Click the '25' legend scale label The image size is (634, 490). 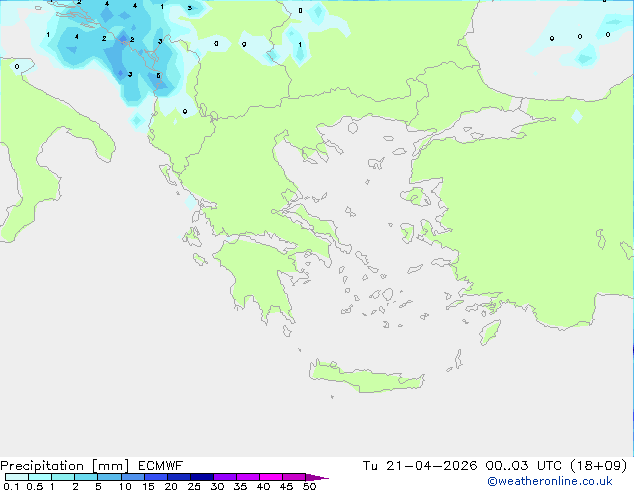coord(194,486)
